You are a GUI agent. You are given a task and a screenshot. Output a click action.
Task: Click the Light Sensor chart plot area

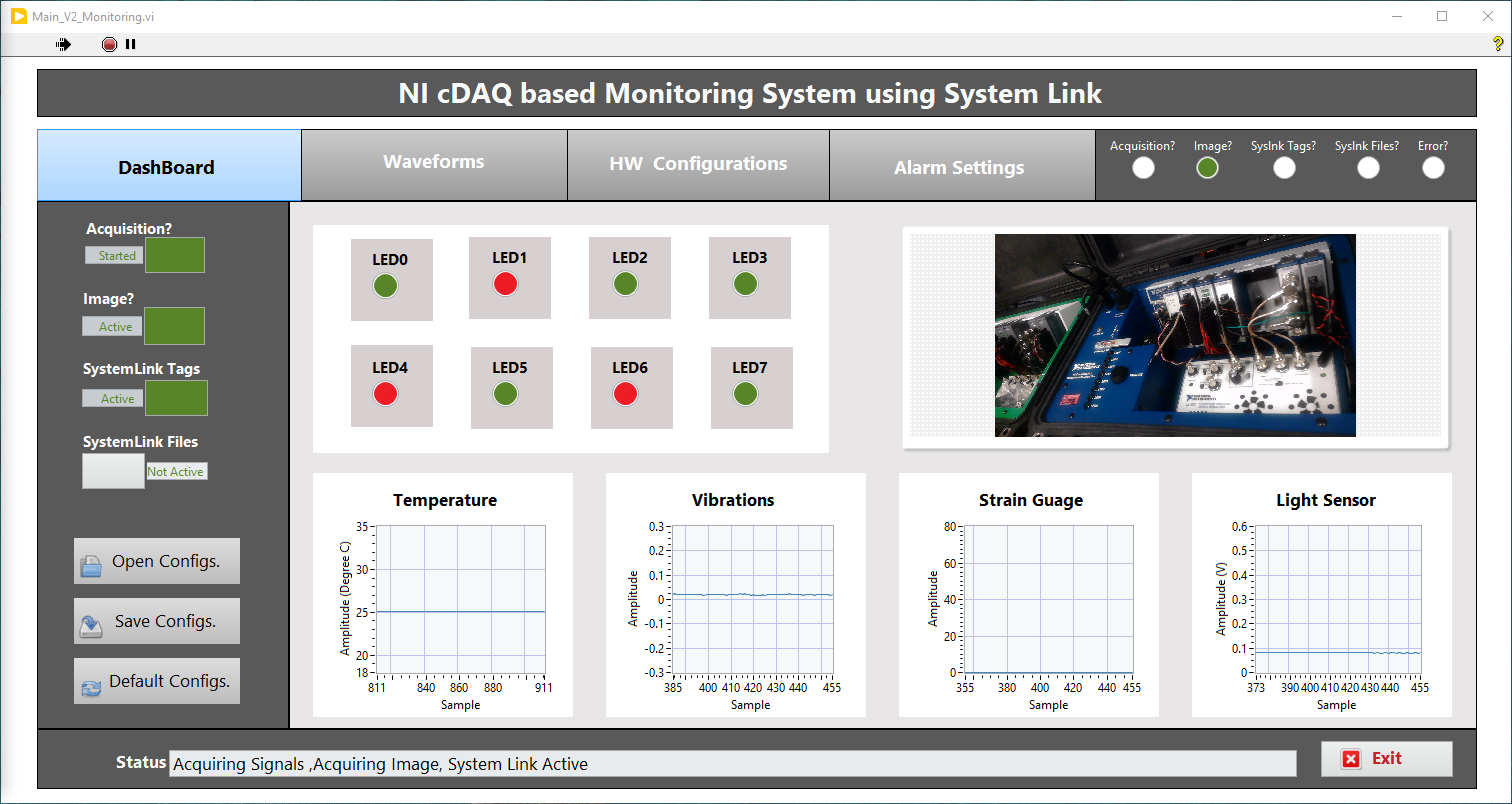(1338, 599)
